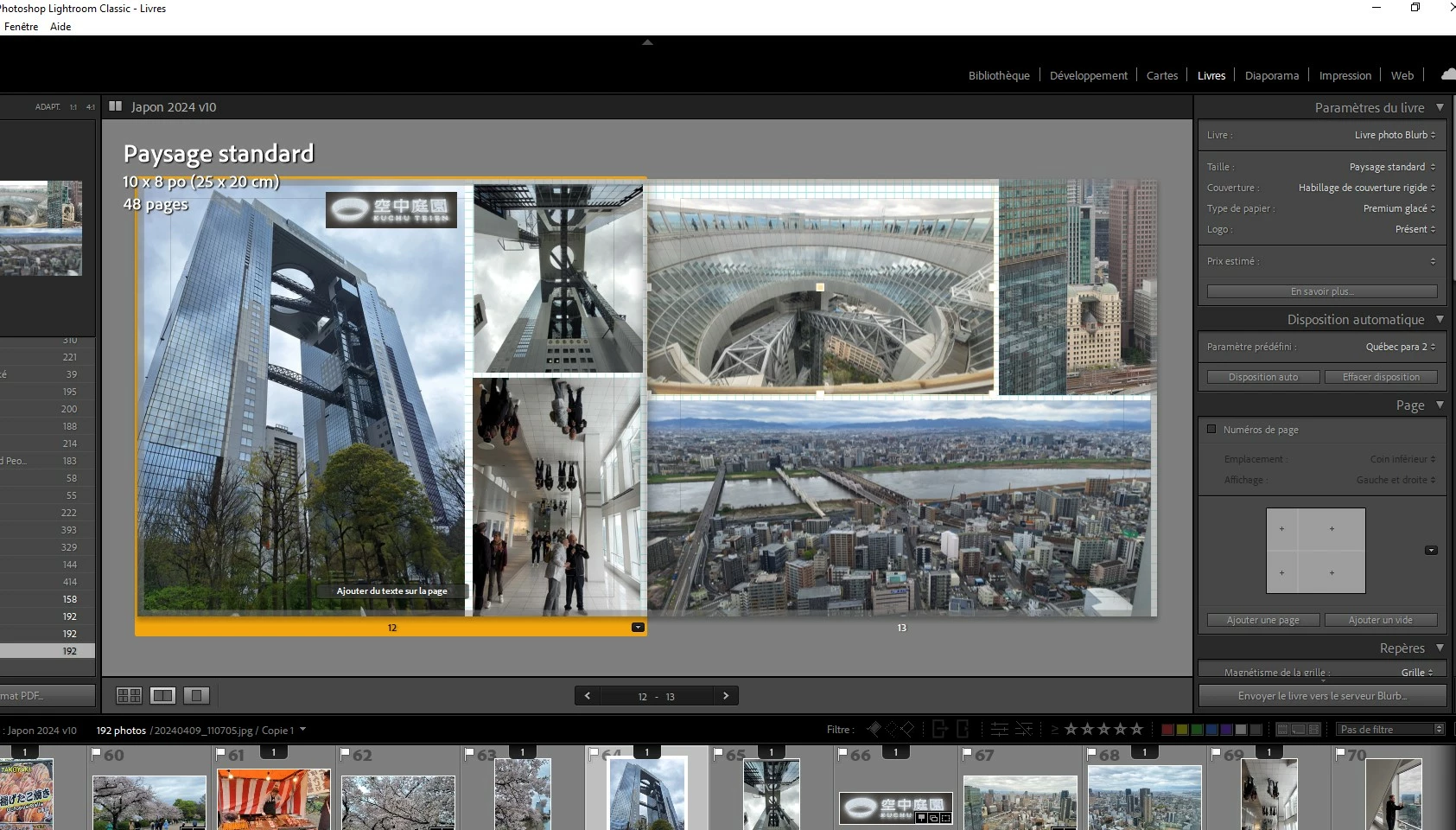Click Ajouter une page button
Viewport: 1456px width, 830px height.
(1263, 620)
